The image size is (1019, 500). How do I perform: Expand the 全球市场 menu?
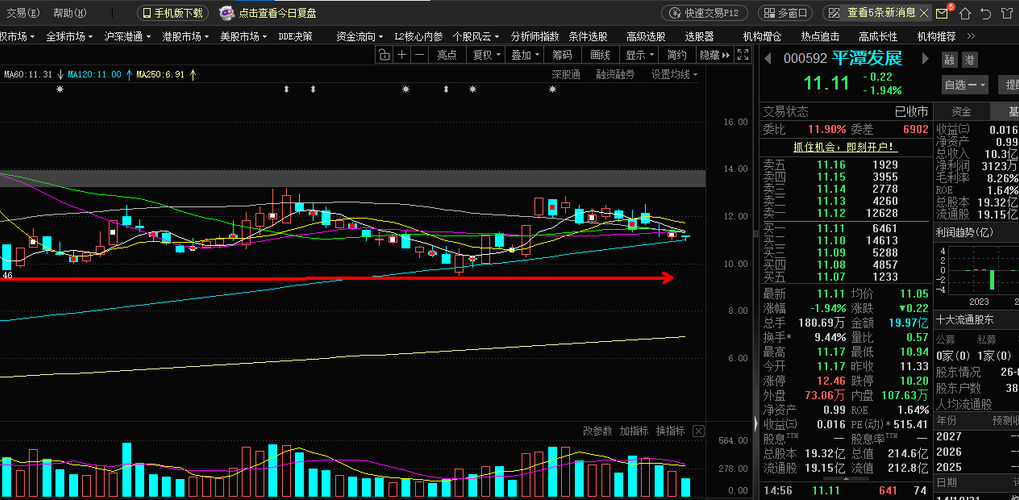[70, 36]
